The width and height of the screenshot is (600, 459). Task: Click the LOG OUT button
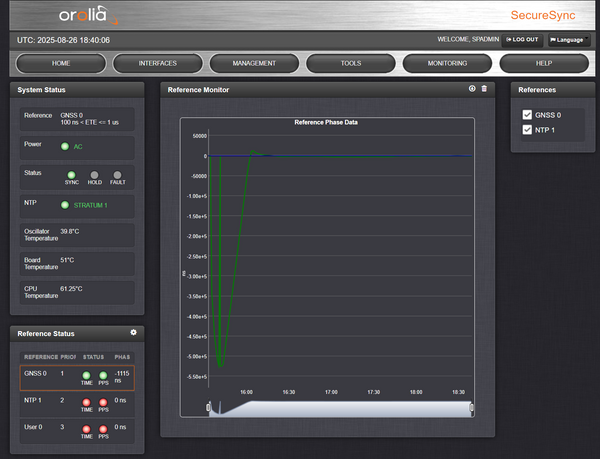pyautogui.click(x=522, y=40)
